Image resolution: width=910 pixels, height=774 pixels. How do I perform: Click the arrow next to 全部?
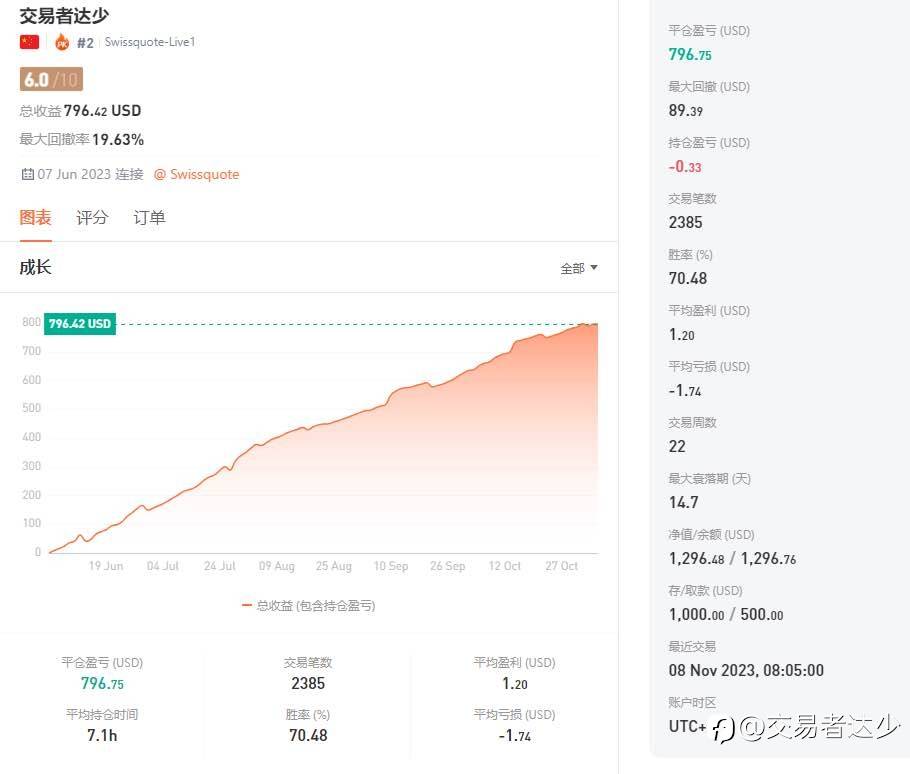point(594,268)
